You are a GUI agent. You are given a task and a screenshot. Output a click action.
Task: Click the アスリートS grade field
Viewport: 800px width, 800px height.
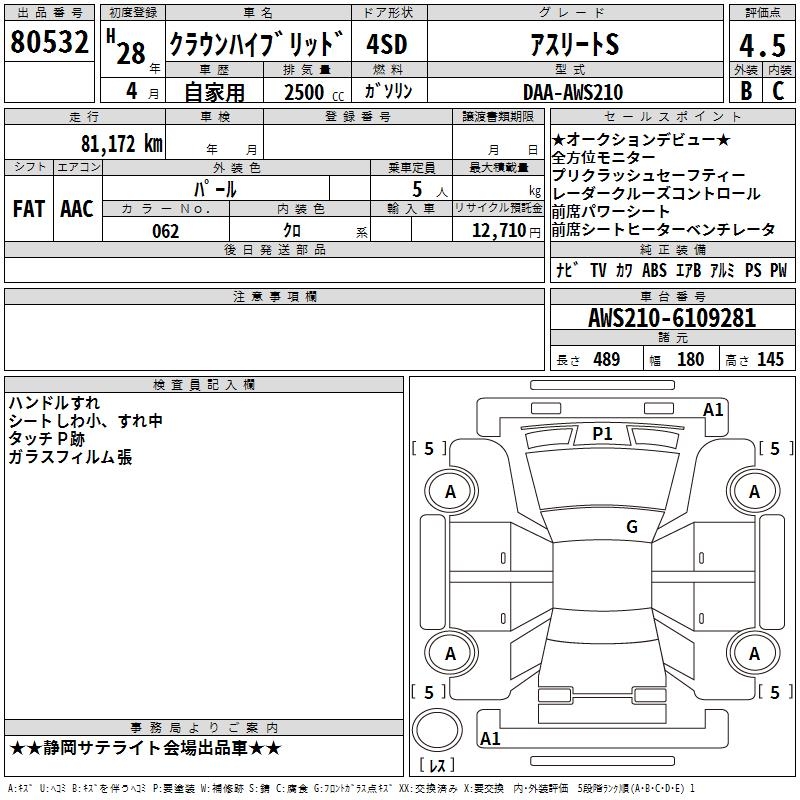pos(574,44)
